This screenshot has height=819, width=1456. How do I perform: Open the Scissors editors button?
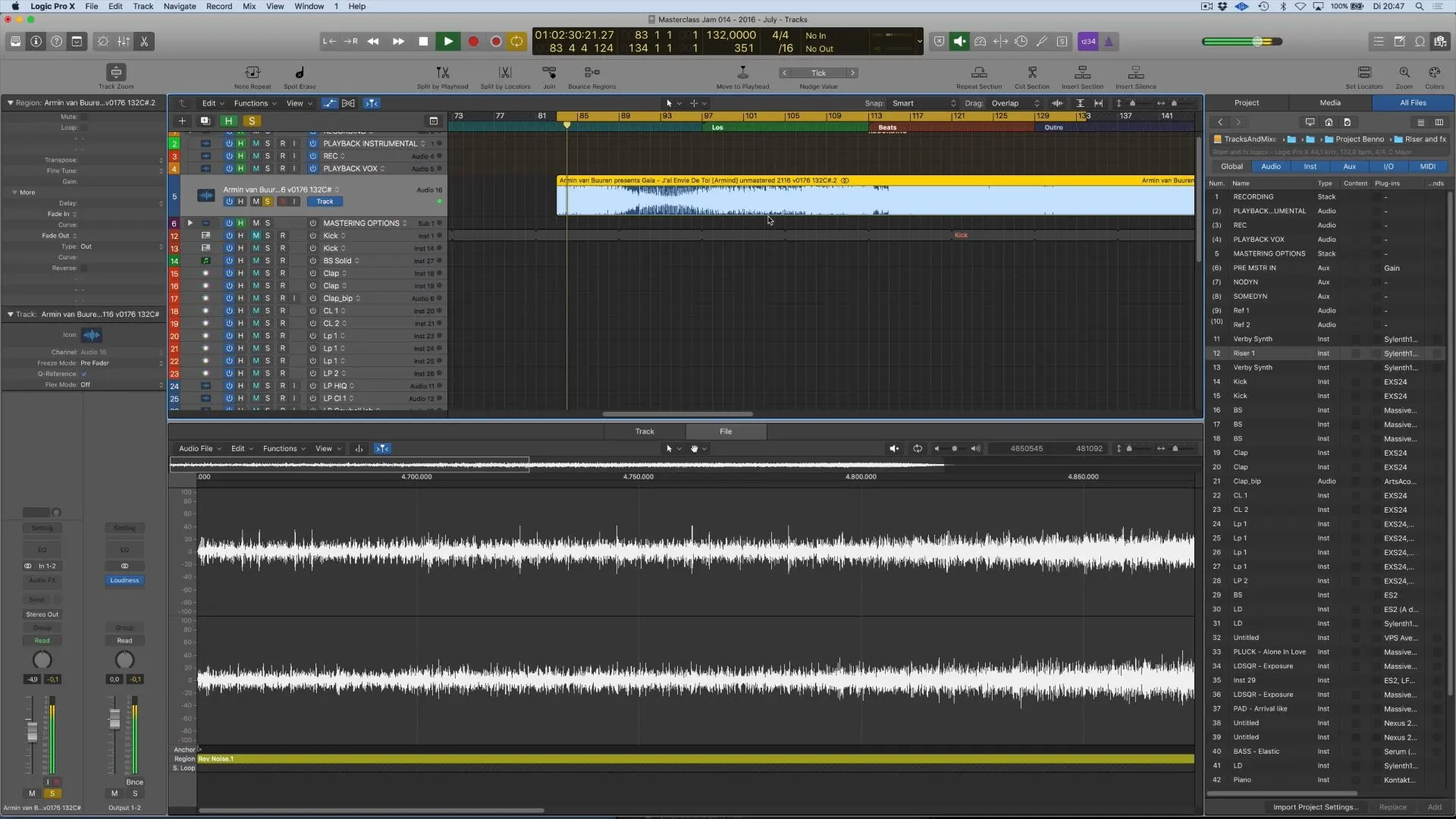(144, 42)
